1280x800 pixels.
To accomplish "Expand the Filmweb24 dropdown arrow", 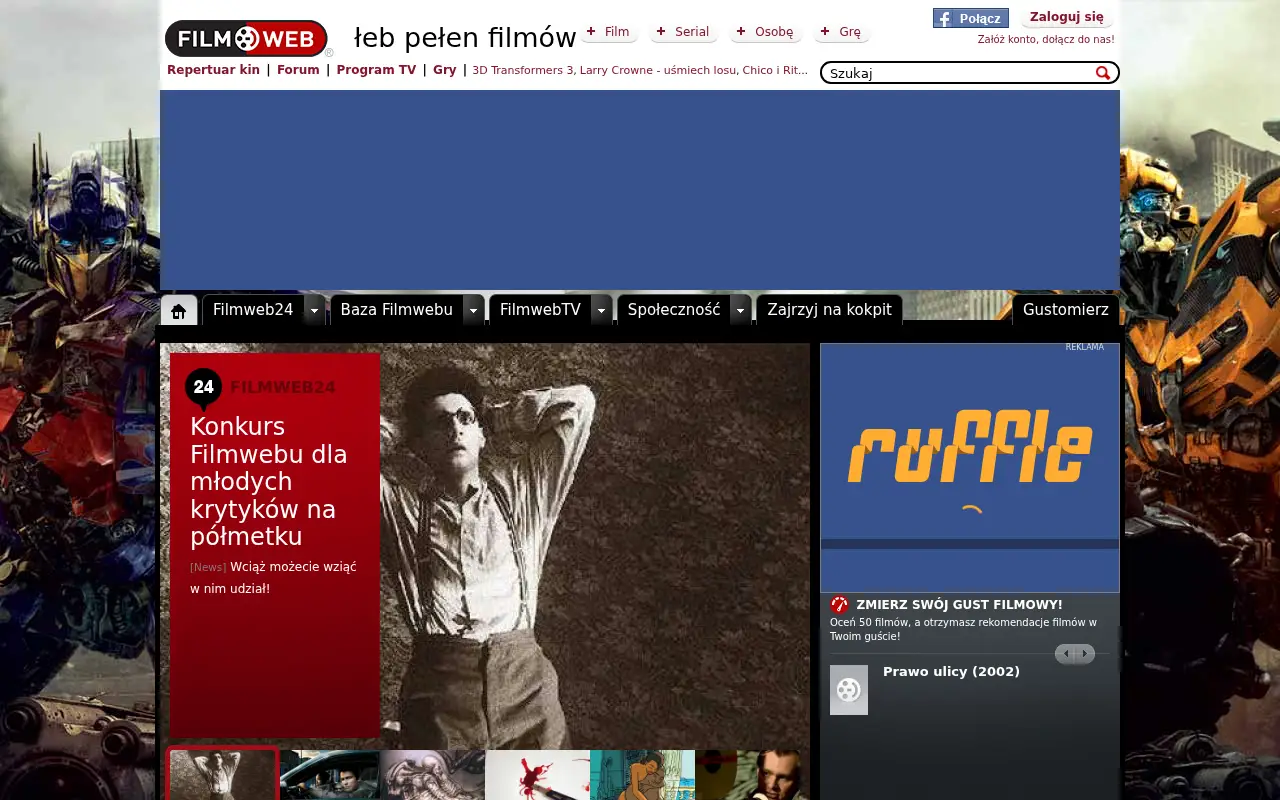I will [314, 310].
